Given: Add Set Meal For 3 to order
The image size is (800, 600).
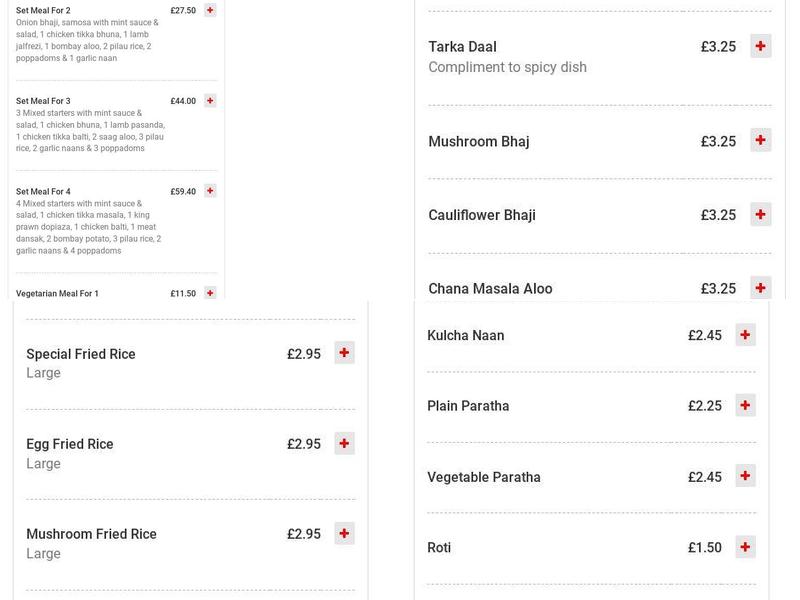Looking at the screenshot, I should click(x=209, y=100).
